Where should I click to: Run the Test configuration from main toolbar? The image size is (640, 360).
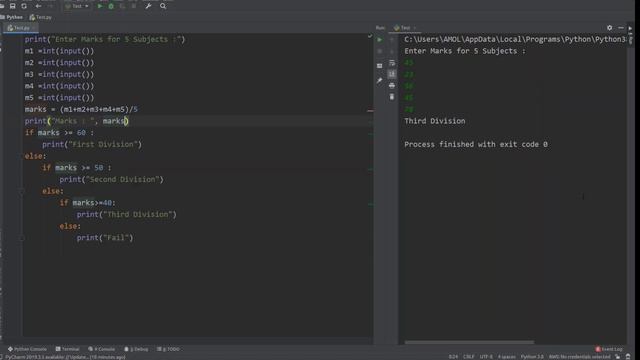pos(100,6)
